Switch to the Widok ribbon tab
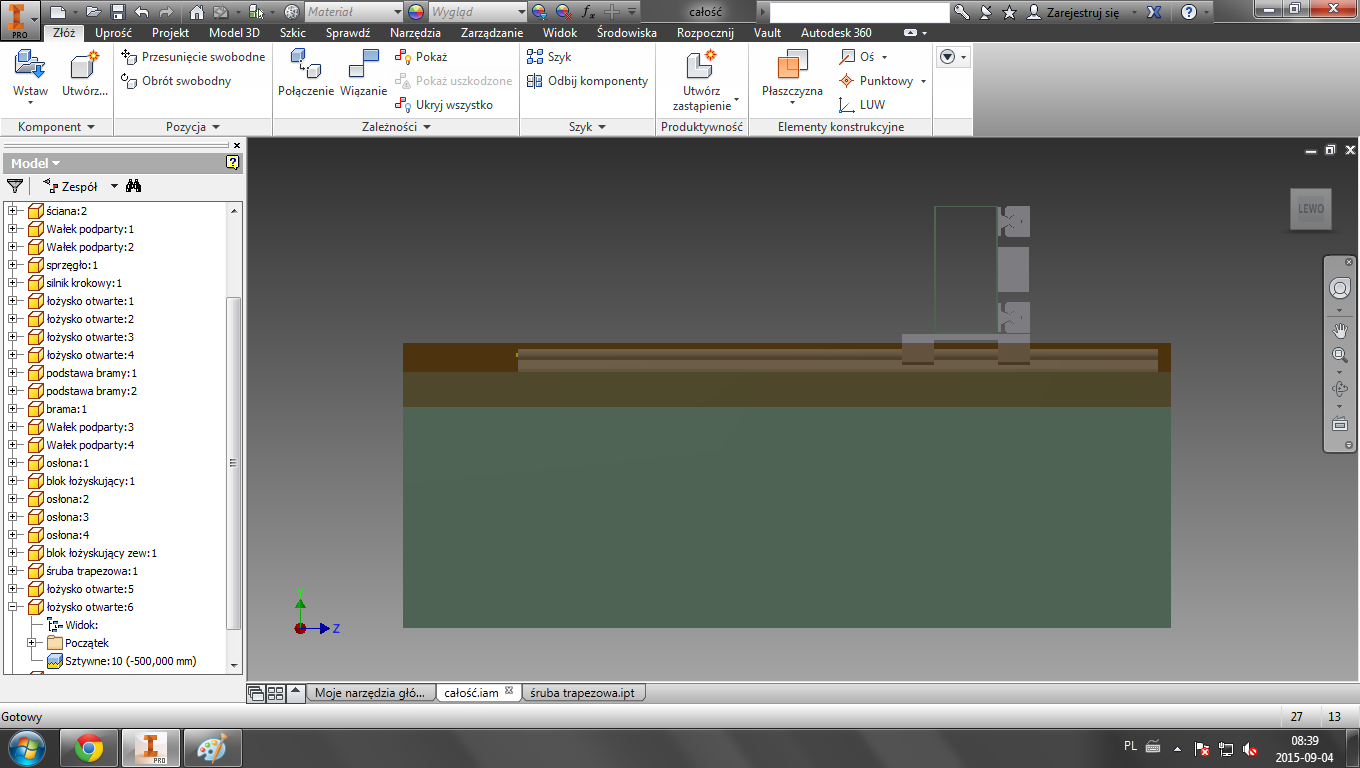The height and width of the screenshot is (768, 1360). [560, 33]
